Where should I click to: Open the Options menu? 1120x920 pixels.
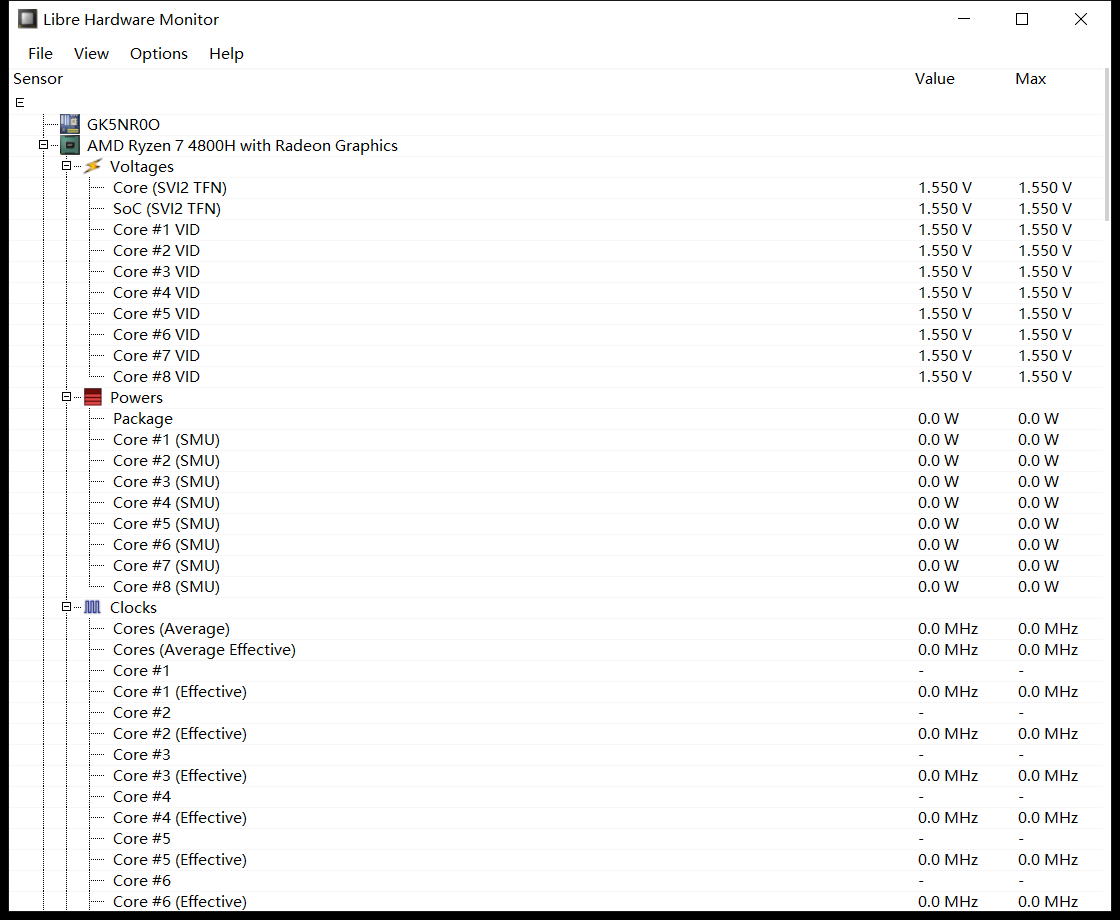click(x=159, y=54)
